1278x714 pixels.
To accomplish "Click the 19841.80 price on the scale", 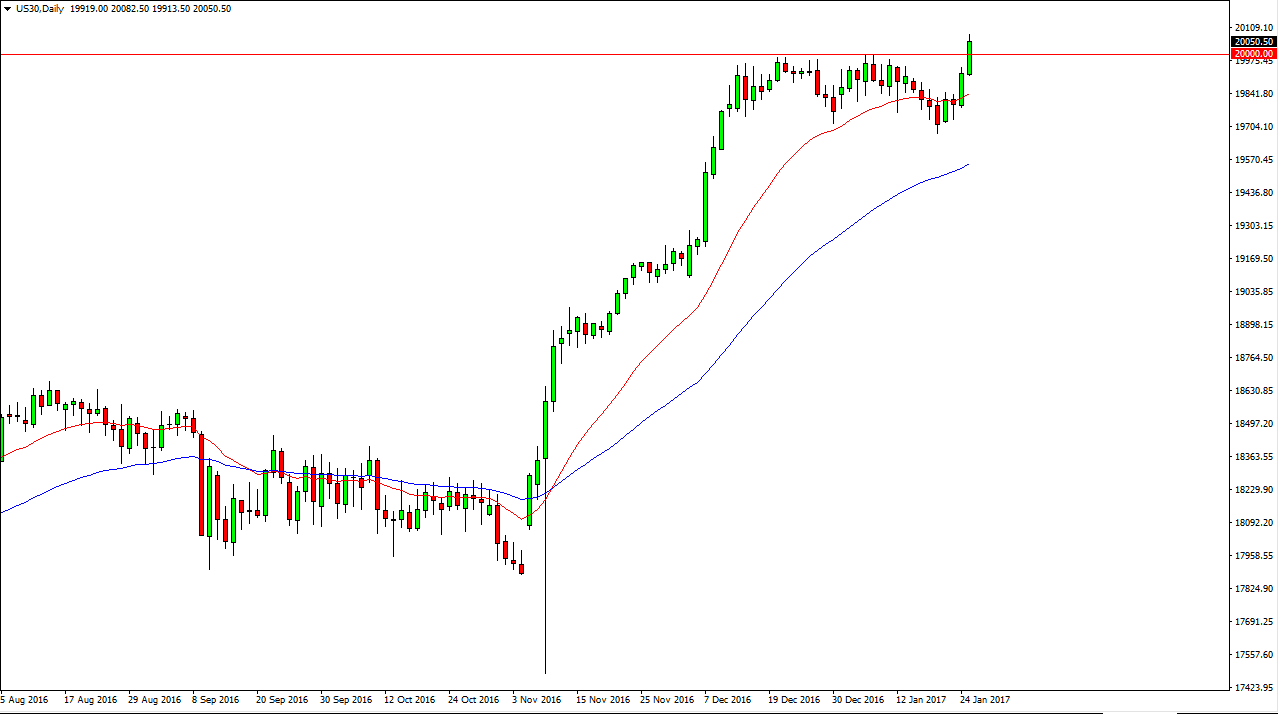I will pos(1253,94).
